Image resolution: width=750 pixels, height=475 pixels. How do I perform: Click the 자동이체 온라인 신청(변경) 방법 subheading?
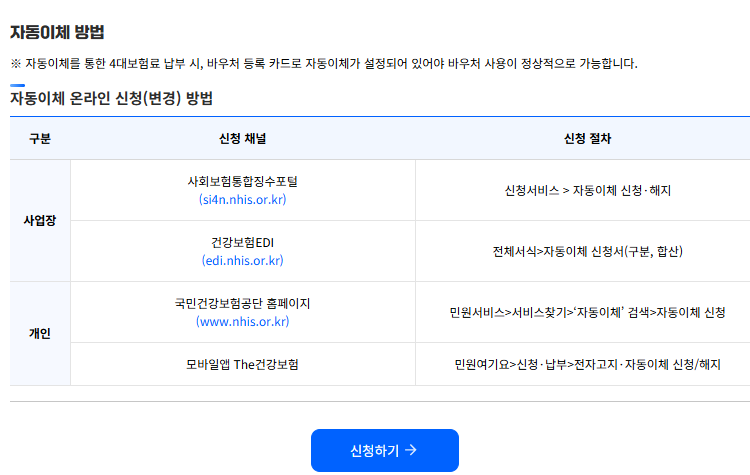111,98
